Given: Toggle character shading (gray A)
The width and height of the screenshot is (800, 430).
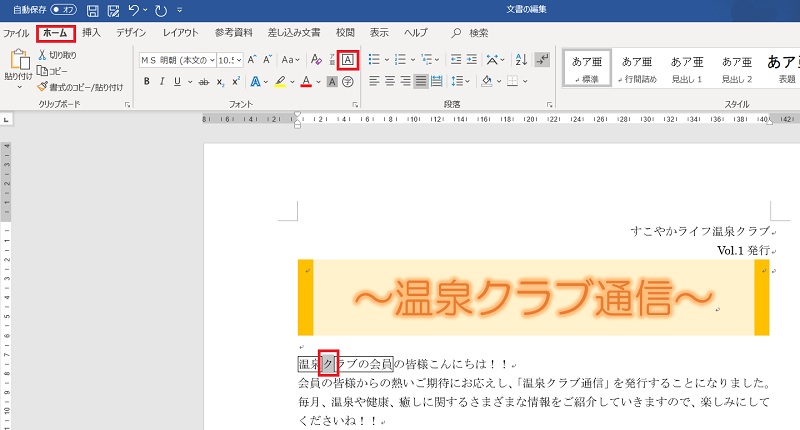Looking at the screenshot, I should [x=332, y=81].
